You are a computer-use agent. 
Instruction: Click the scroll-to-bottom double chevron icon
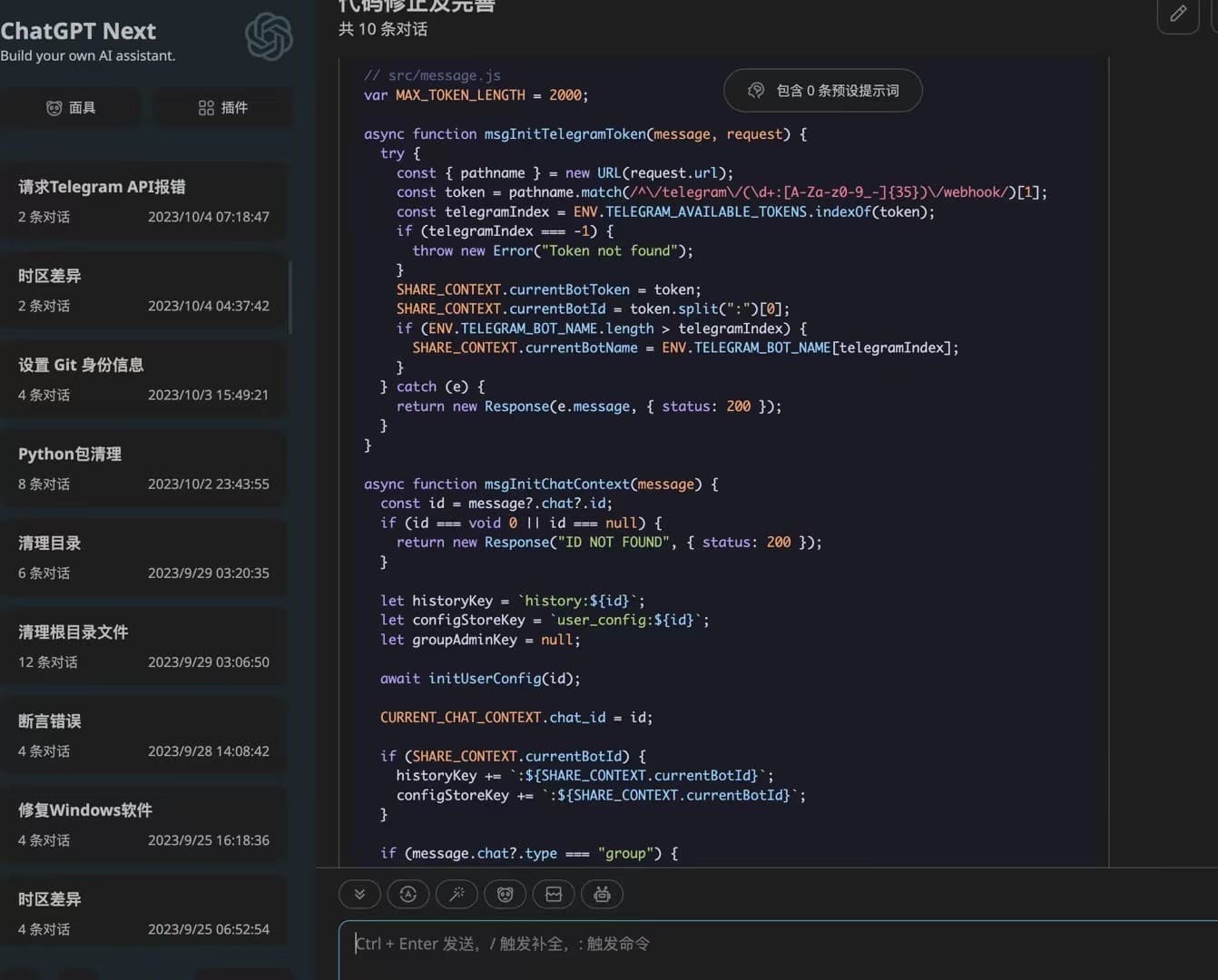pyautogui.click(x=359, y=894)
